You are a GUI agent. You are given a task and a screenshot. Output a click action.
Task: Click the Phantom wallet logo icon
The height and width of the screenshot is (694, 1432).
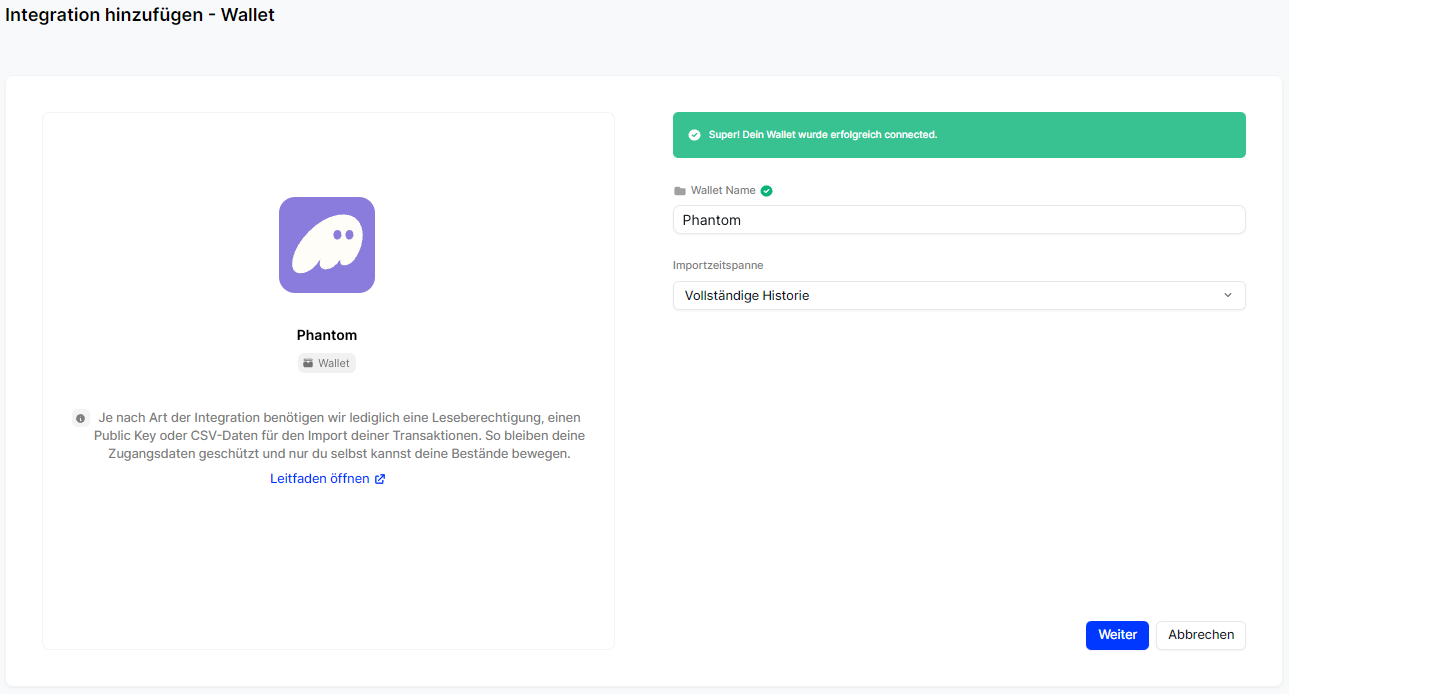pos(327,244)
